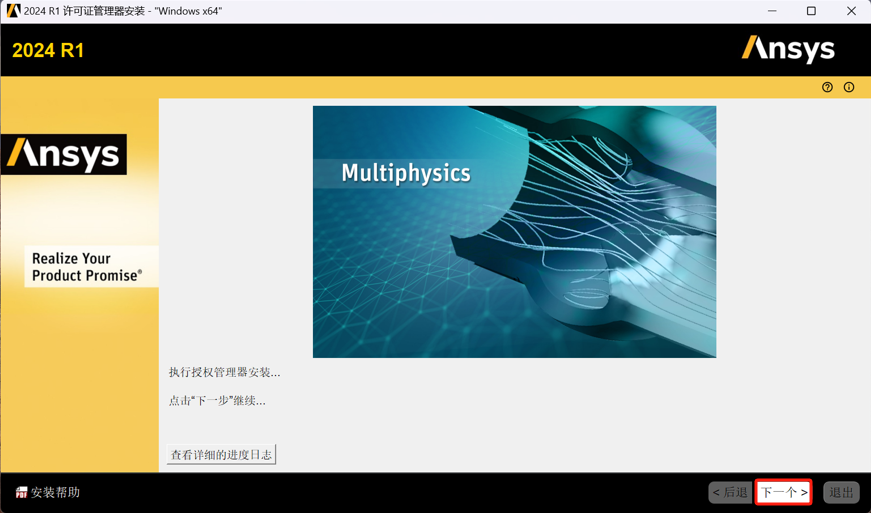The width and height of the screenshot is (871, 513).
Task: Close the license manager installer window
Action: point(851,11)
